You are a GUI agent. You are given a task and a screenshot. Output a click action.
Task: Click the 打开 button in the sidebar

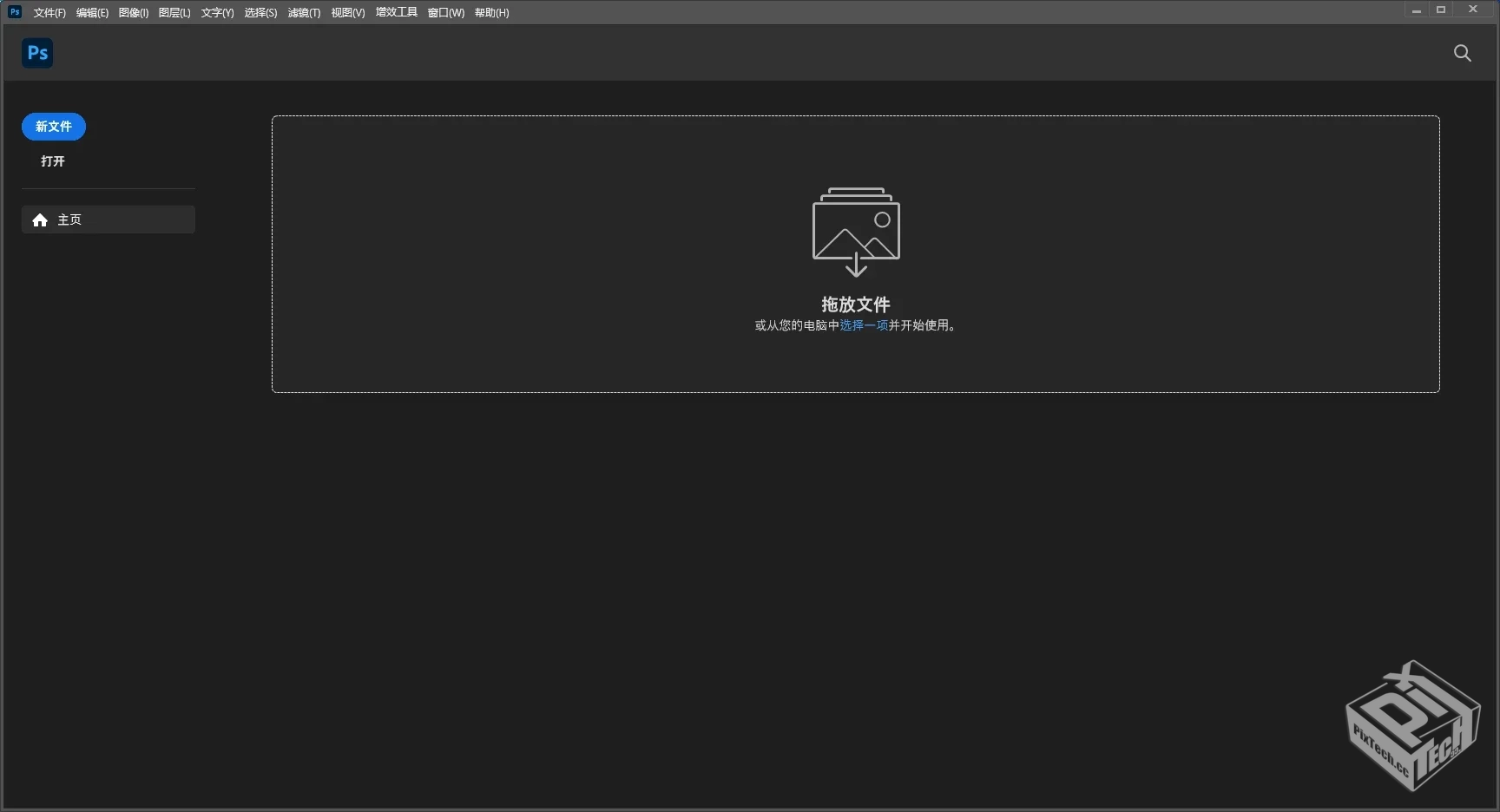pos(53,161)
